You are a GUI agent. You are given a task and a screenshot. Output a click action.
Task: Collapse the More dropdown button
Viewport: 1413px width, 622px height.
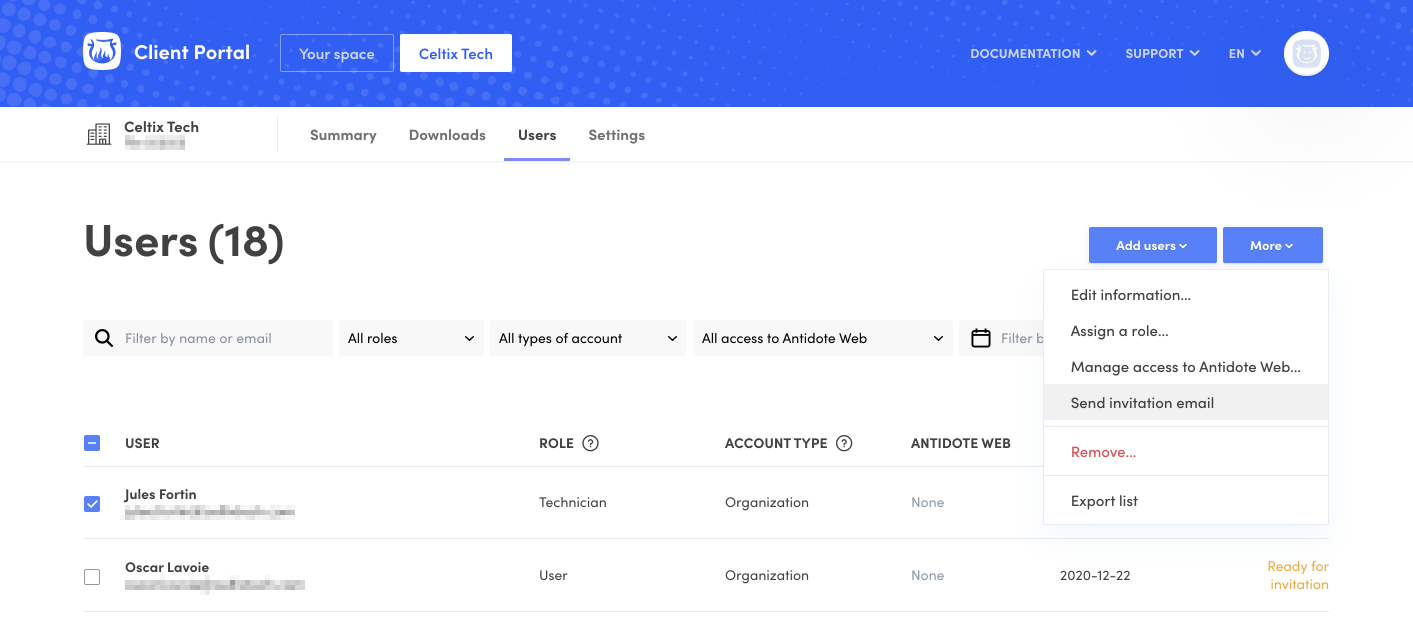click(1272, 245)
